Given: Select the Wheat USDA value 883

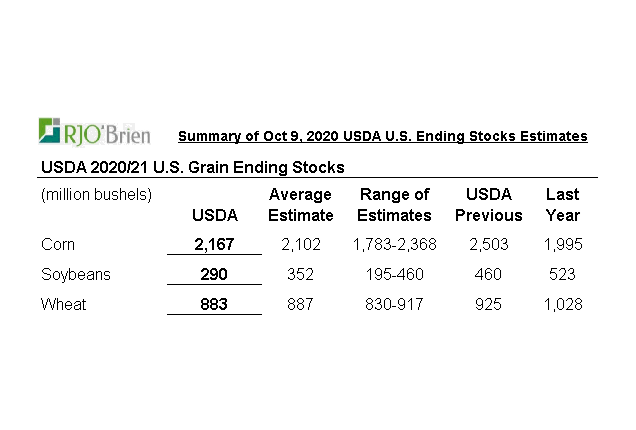Looking at the screenshot, I should (214, 304).
